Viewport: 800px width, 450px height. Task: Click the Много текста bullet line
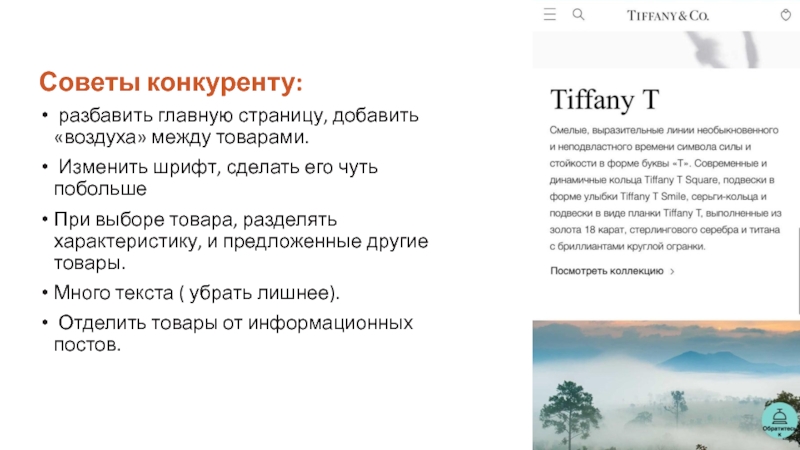[x=195, y=293]
